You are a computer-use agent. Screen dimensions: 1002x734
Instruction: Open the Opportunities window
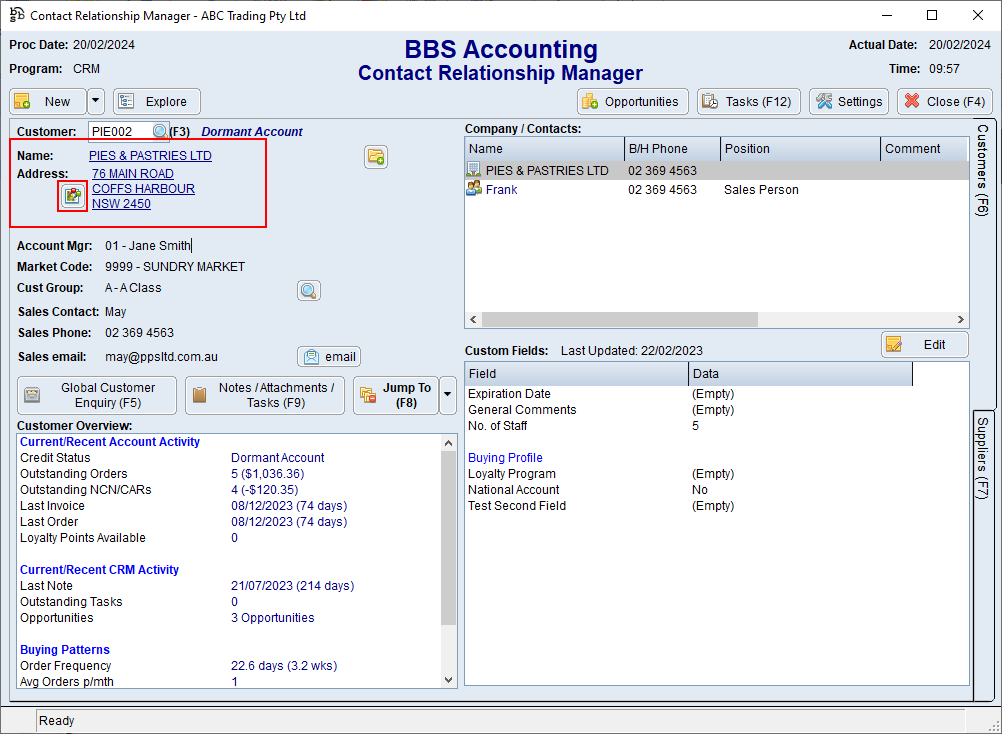click(x=633, y=101)
